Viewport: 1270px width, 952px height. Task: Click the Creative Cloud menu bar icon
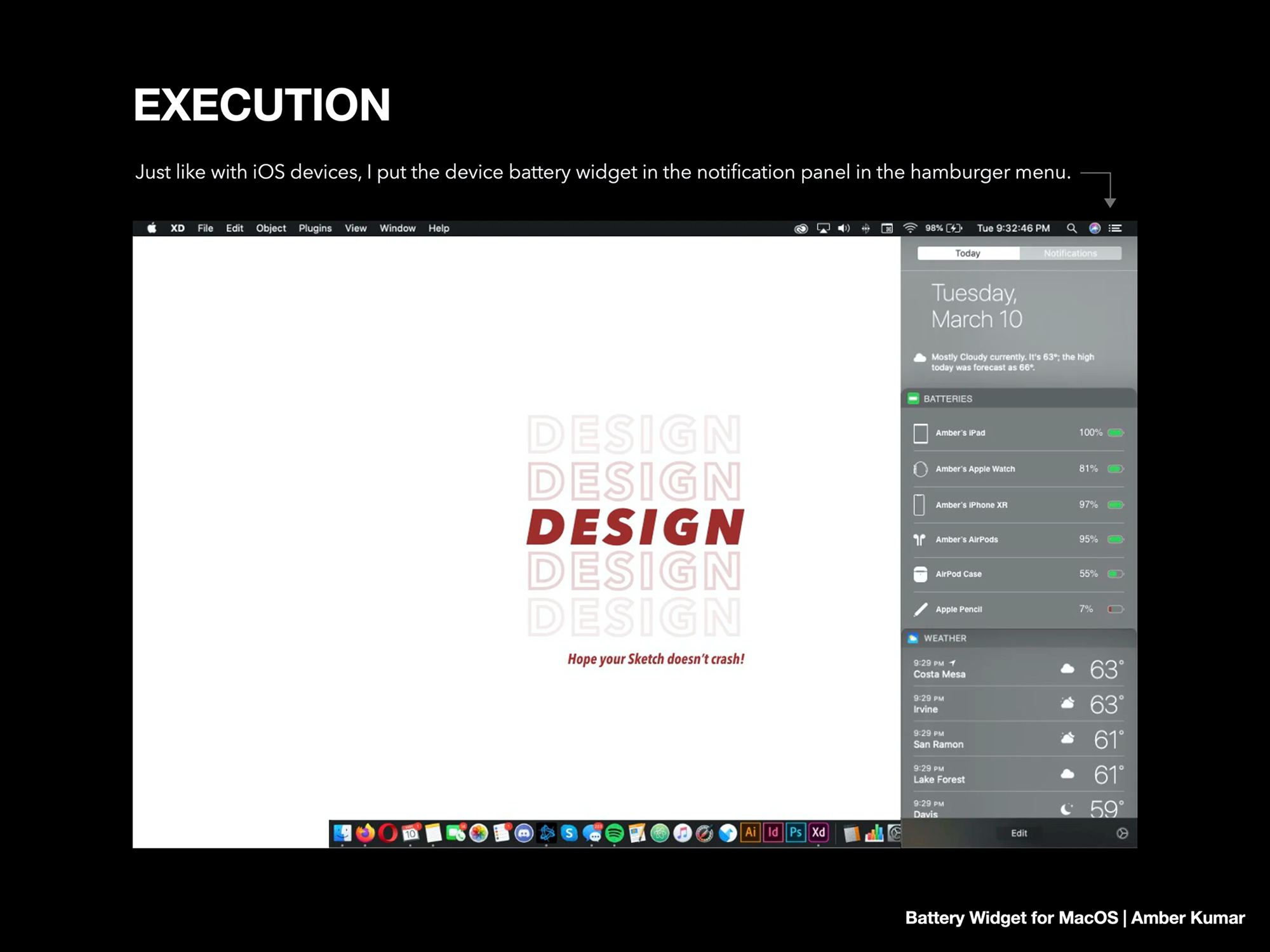point(801,228)
